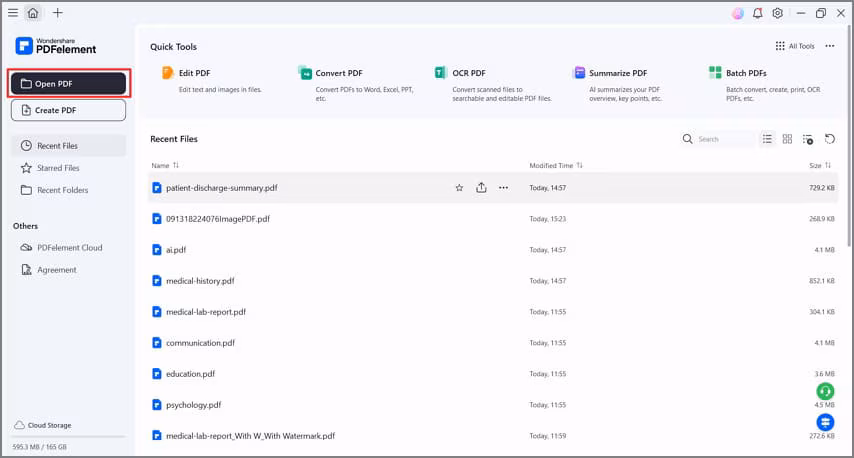Open education.pdf file
The height and width of the screenshot is (458, 854).
pos(493,374)
